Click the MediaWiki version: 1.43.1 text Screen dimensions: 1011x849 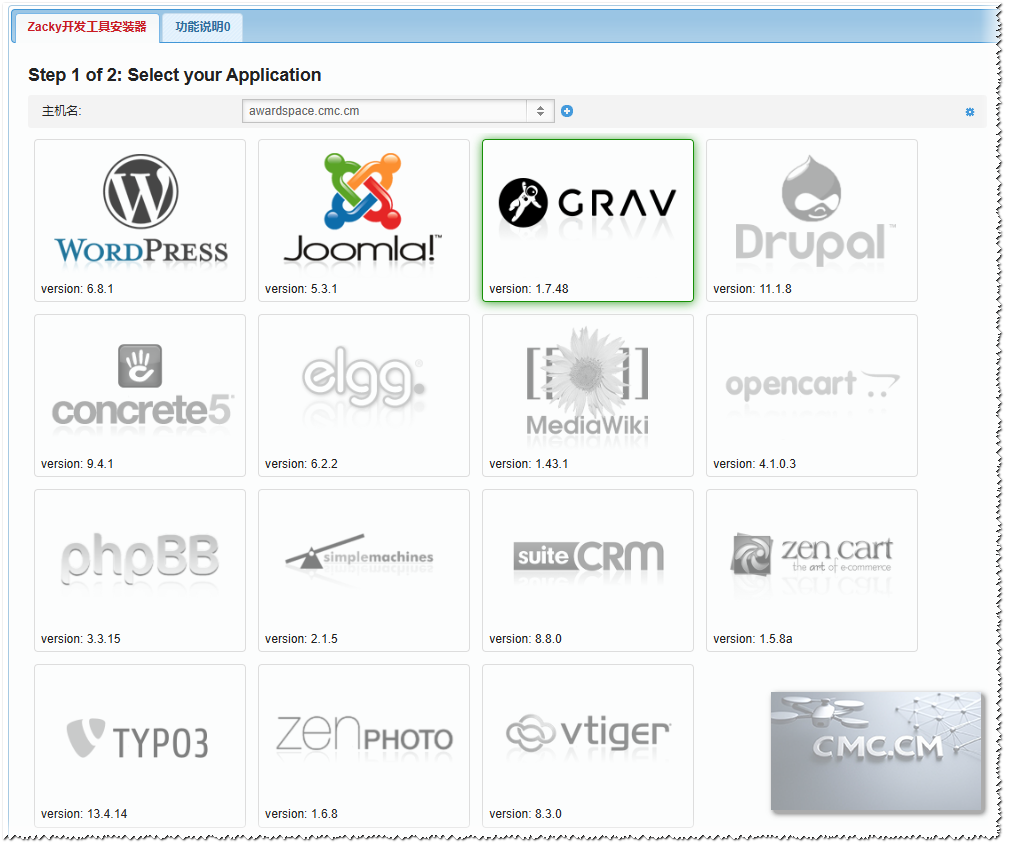point(529,464)
